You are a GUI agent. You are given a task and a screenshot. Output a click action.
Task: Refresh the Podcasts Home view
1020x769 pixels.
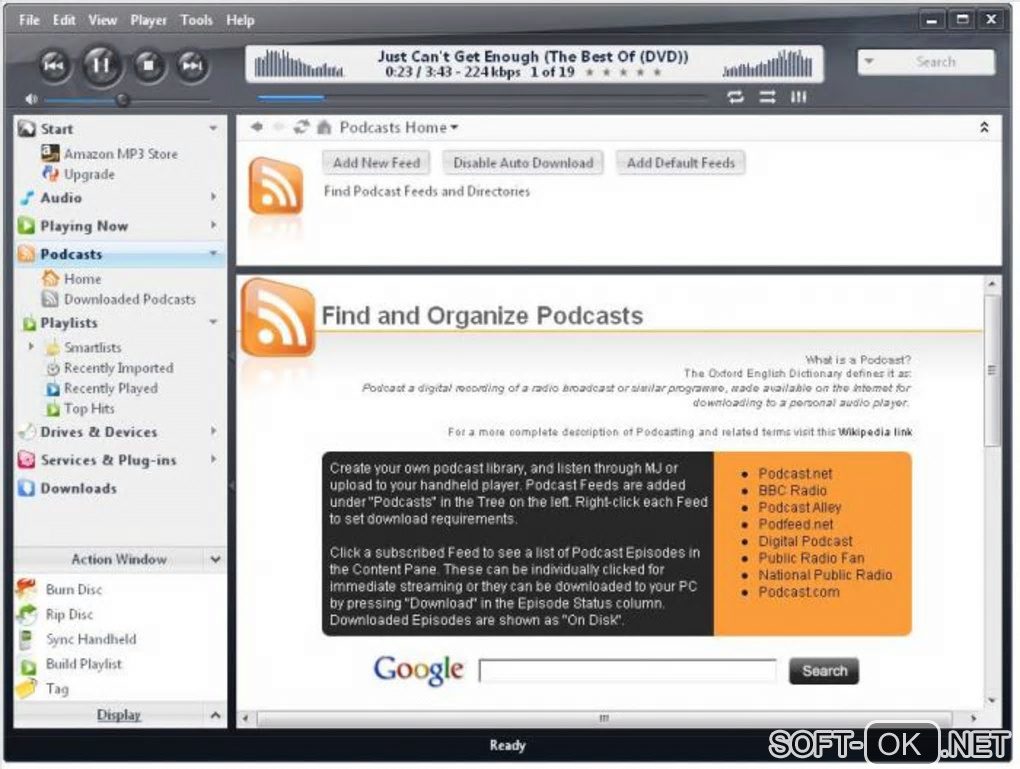click(301, 127)
